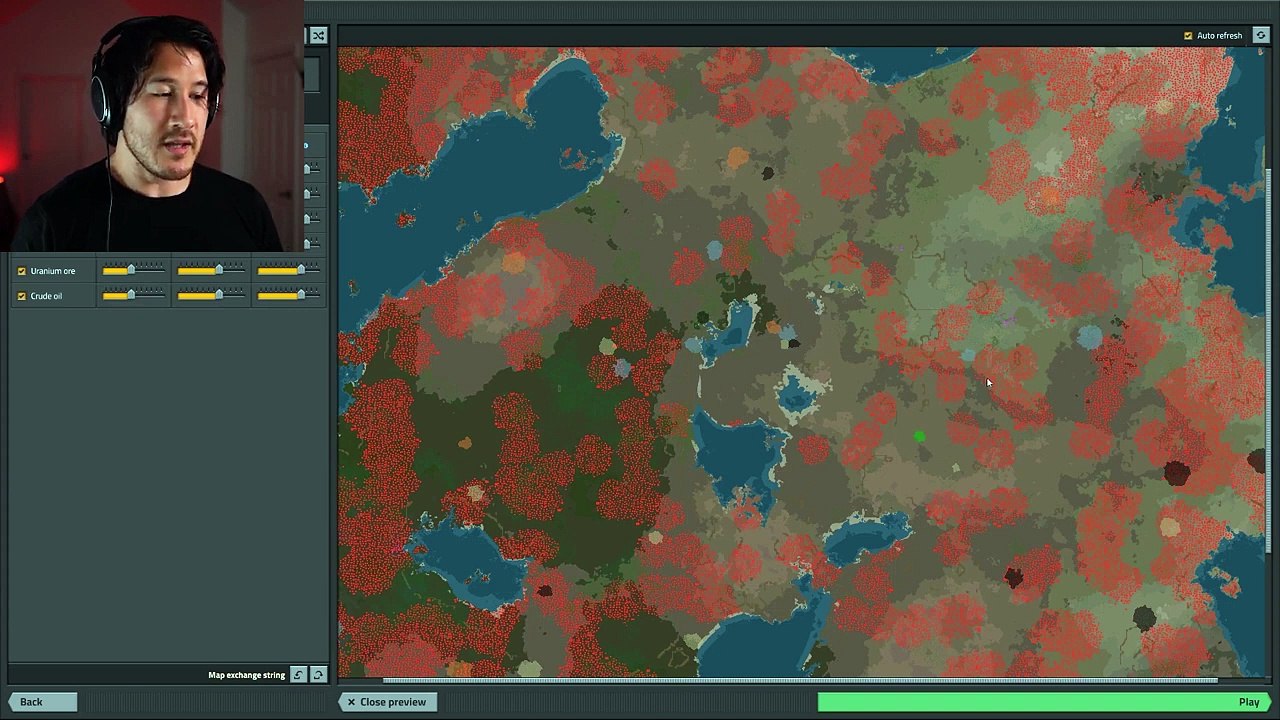The width and height of the screenshot is (1280, 720).
Task: Click the Uranium ore label
Action: pyautogui.click(x=52, y=271)
